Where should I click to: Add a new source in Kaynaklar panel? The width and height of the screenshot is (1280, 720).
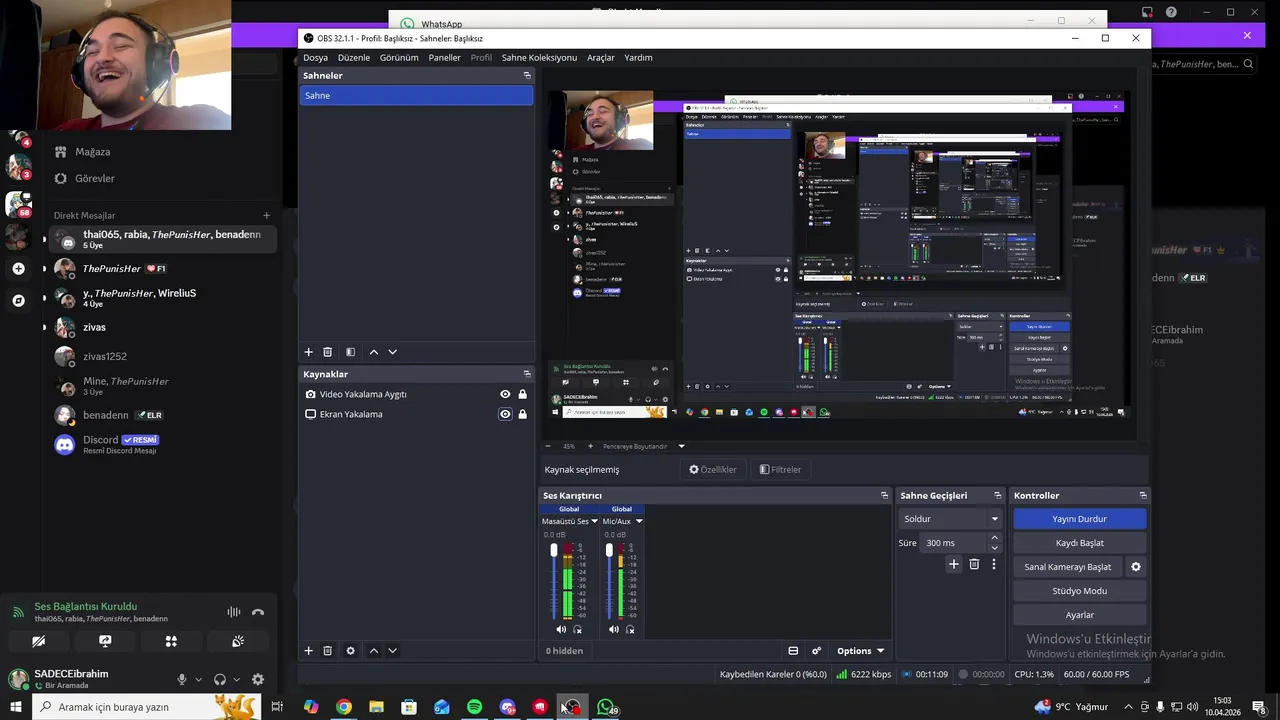309,650
